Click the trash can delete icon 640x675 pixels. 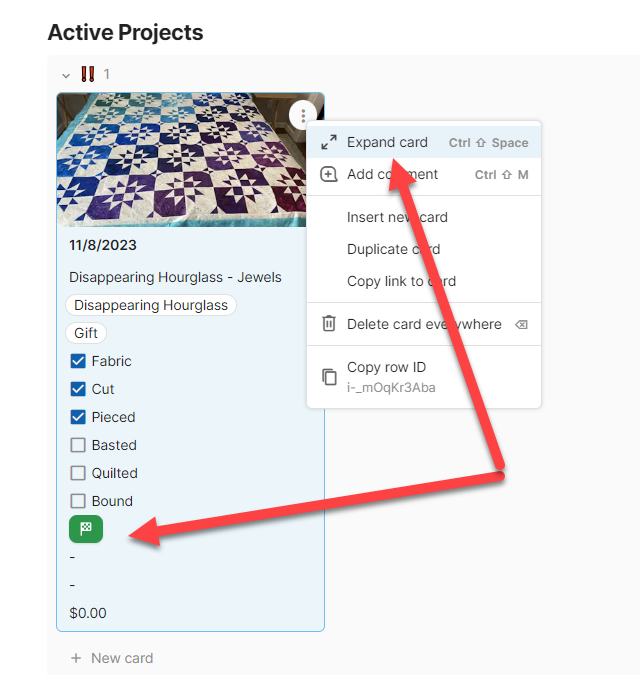[329, 324]
